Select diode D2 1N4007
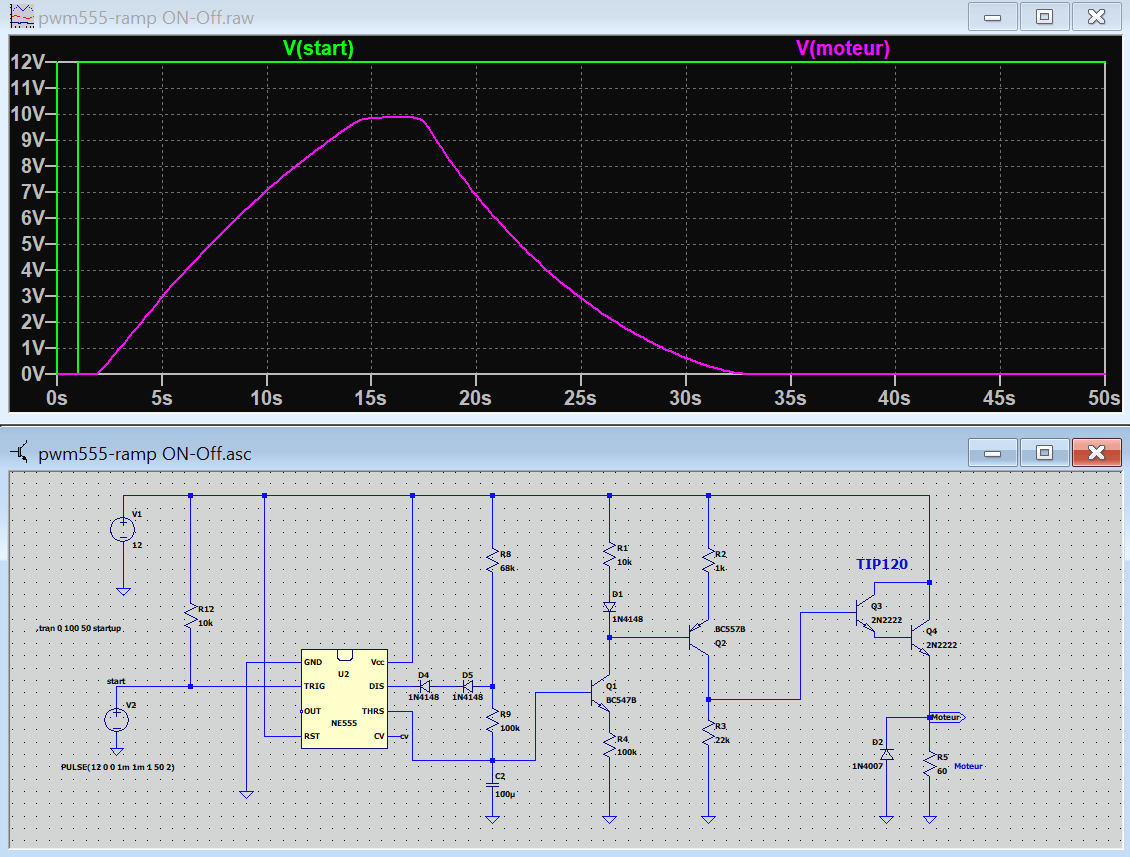This screenshot has width=1130, height=857. pyautogui.click(x=887, y=754)
